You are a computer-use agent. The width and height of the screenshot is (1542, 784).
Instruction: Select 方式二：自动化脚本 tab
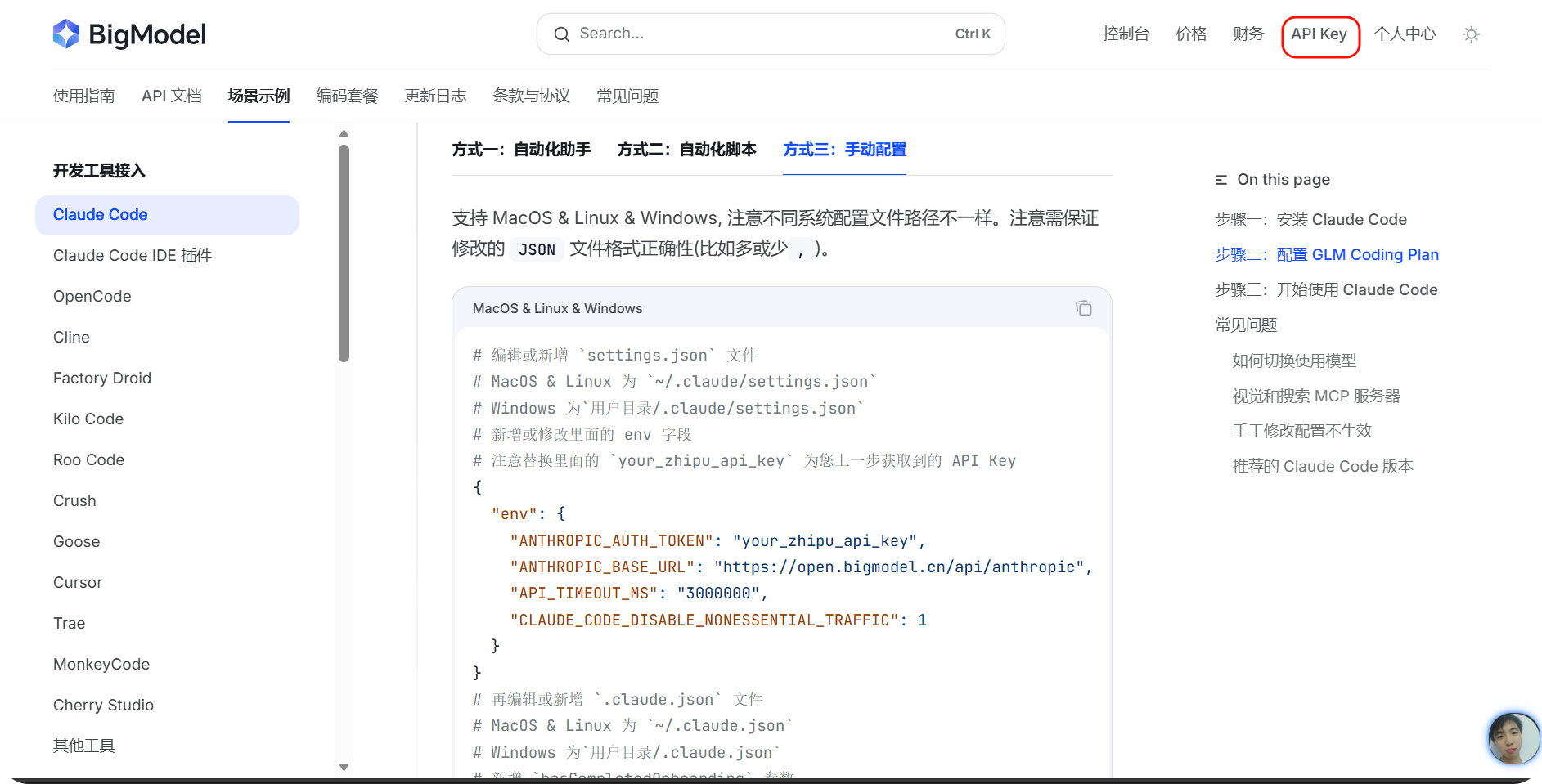coord(686,150)
